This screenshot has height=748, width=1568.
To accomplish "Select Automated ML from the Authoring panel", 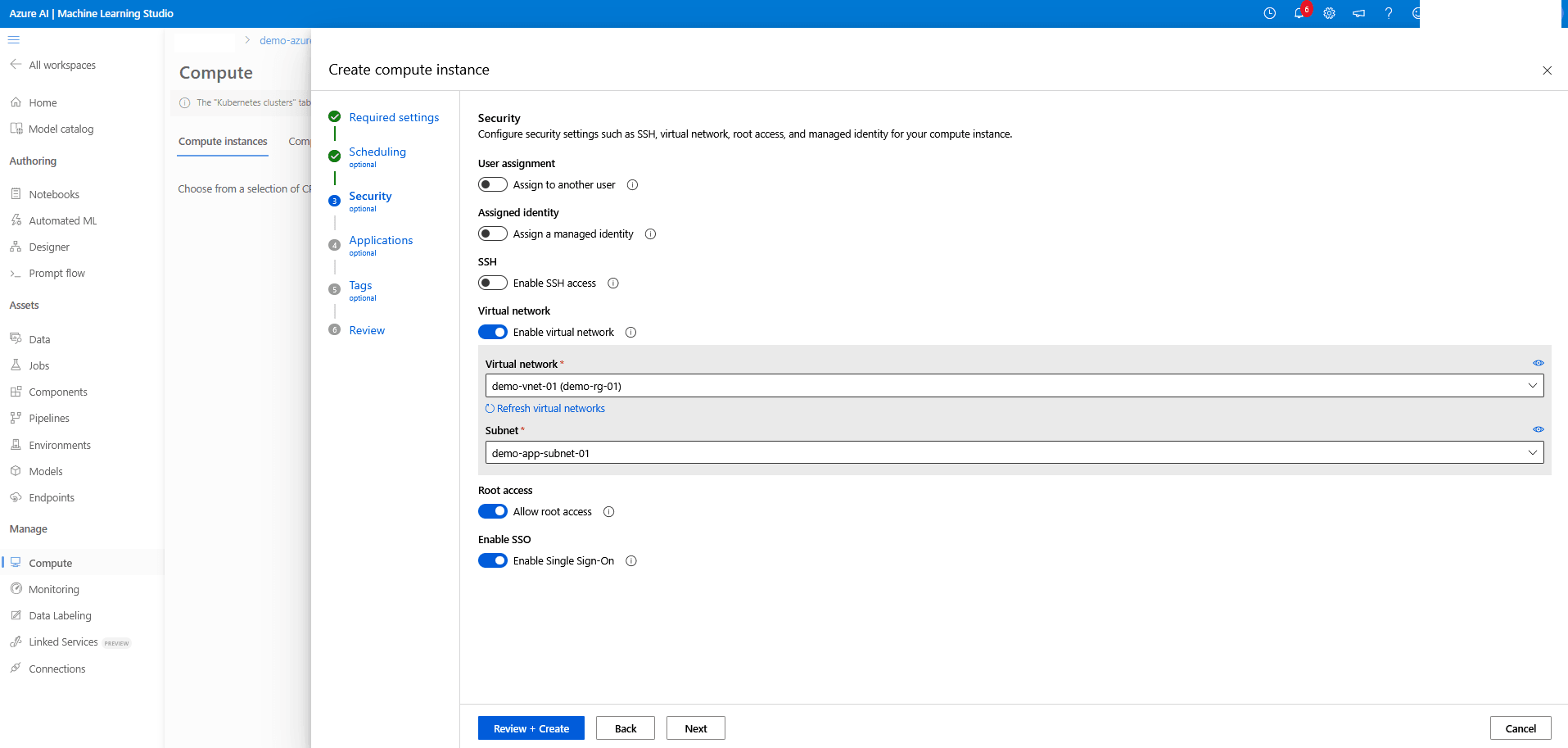I will [x=62, y=220].
